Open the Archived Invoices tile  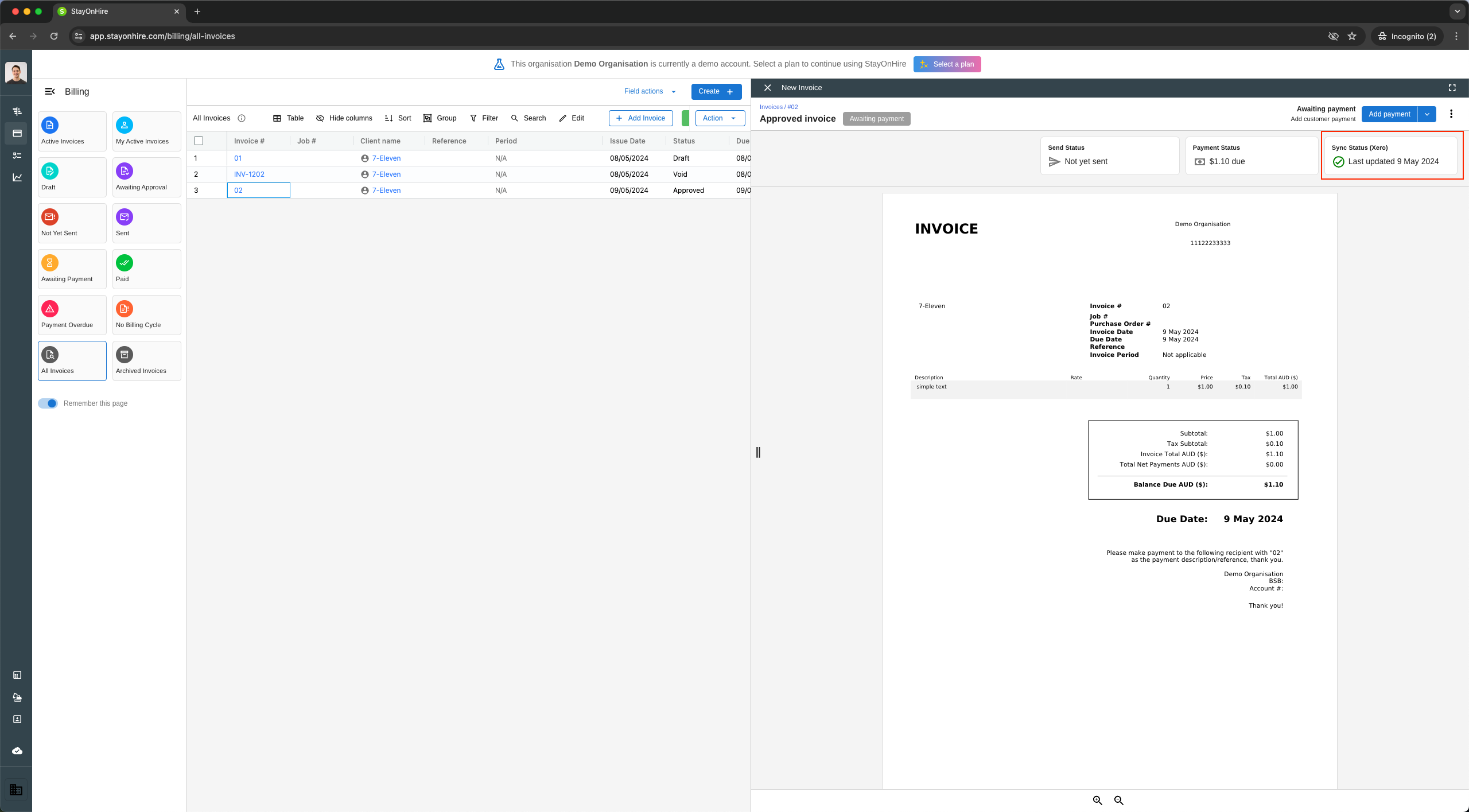[146, 360]
